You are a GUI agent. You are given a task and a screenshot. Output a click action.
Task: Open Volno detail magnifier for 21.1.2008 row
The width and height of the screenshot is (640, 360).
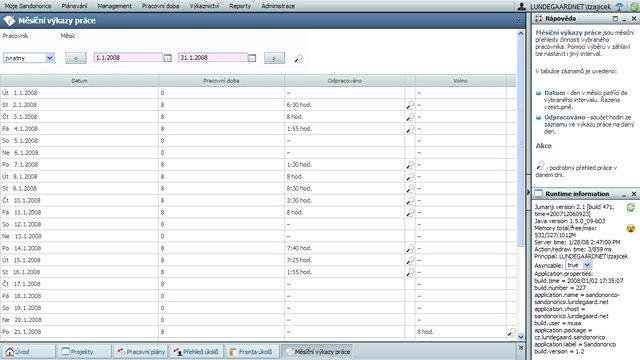tap(511, 332)
